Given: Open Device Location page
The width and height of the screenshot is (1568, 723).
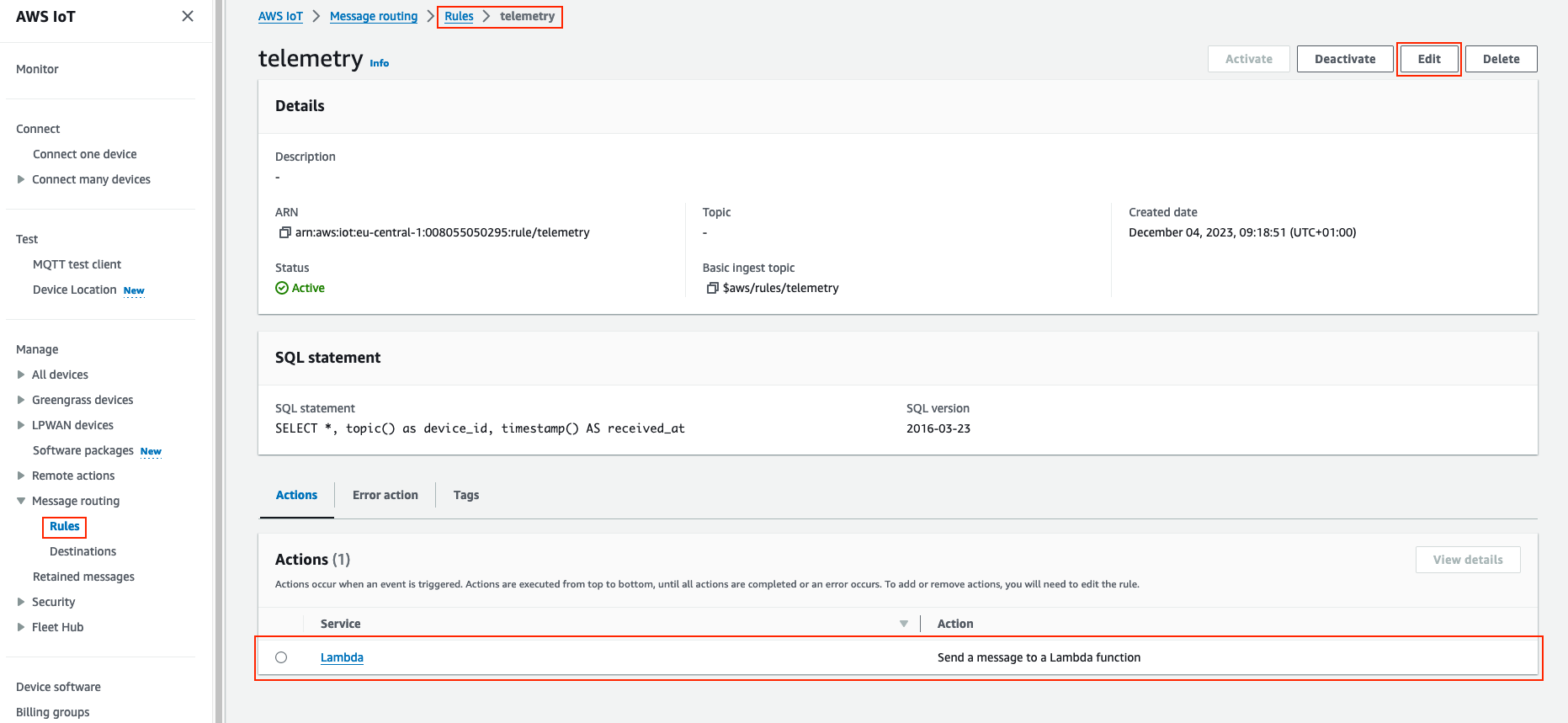Looking at the screenshot, I should click(74, 290).
